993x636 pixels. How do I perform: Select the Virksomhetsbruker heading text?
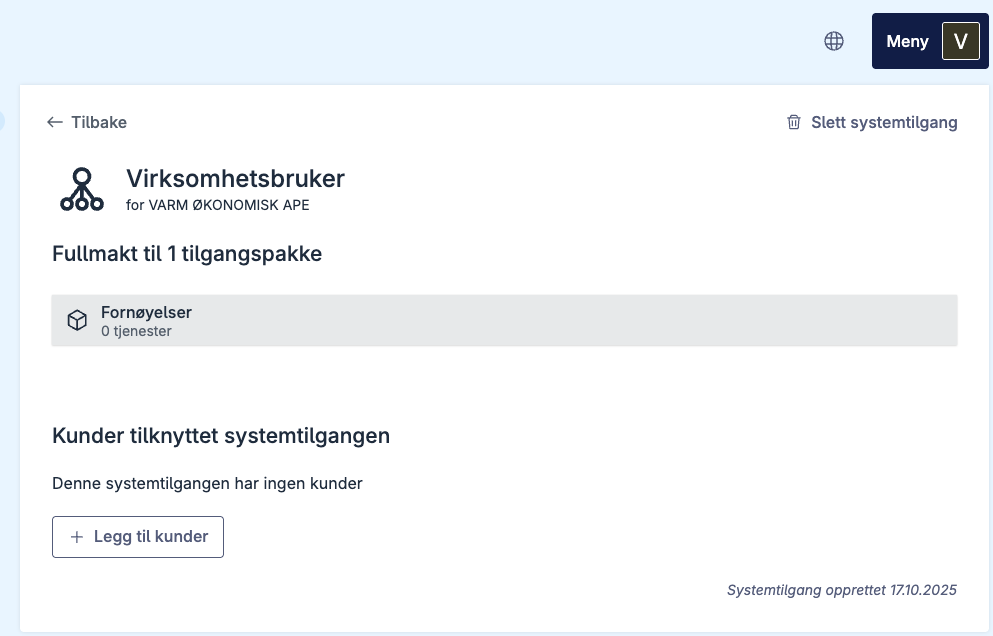pyautogui.click(x=236, y=179)
